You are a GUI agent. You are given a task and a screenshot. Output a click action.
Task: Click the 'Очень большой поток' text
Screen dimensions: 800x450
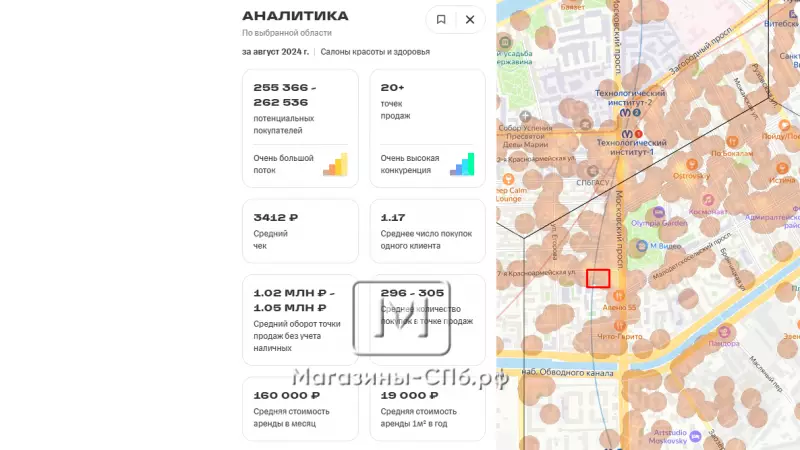click(283, 164)
